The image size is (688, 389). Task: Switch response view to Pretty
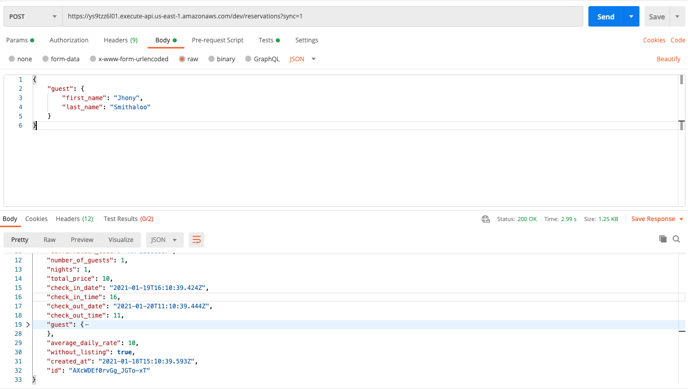pos(20,240)
